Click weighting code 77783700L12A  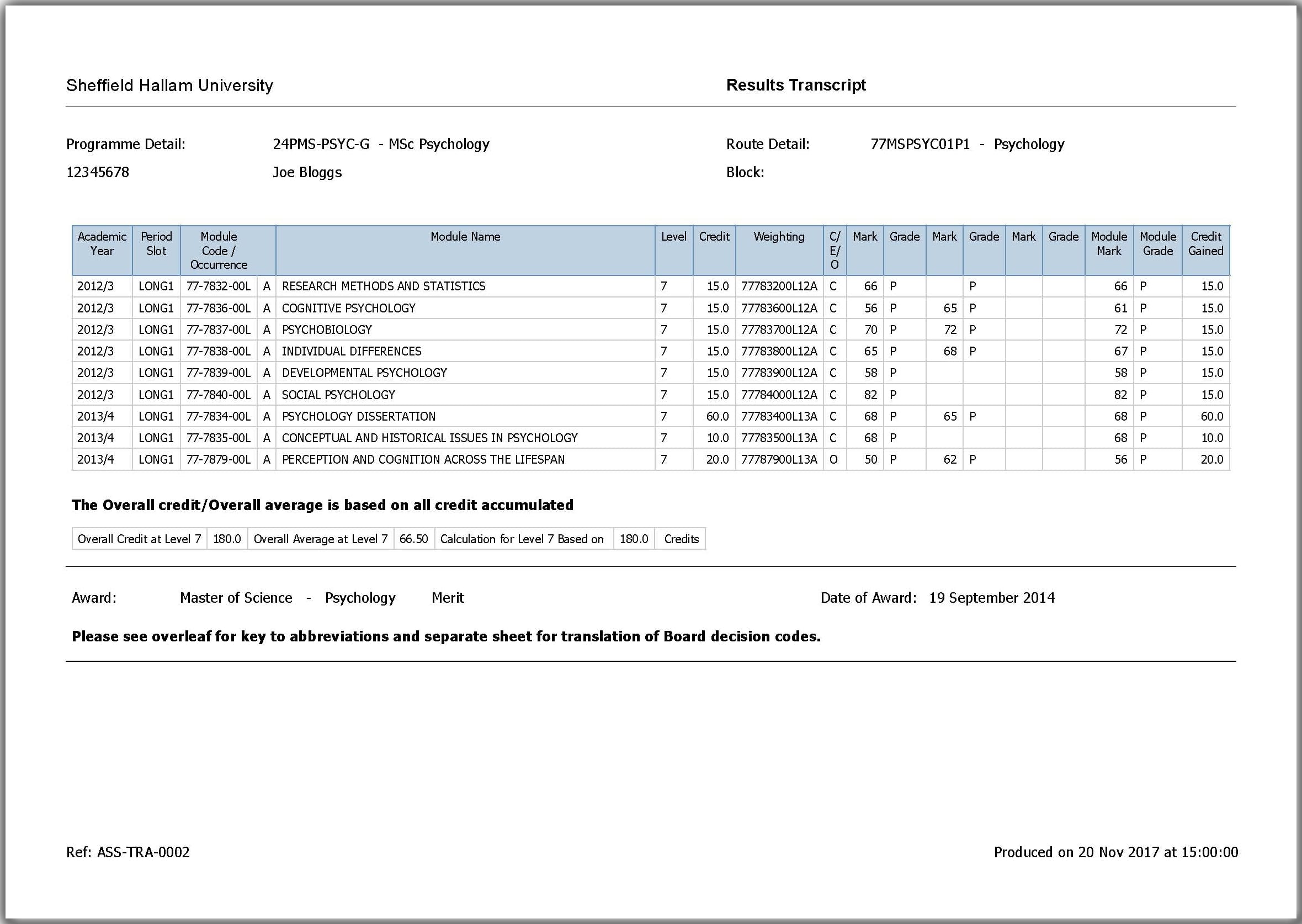click(x=779, y=330)
